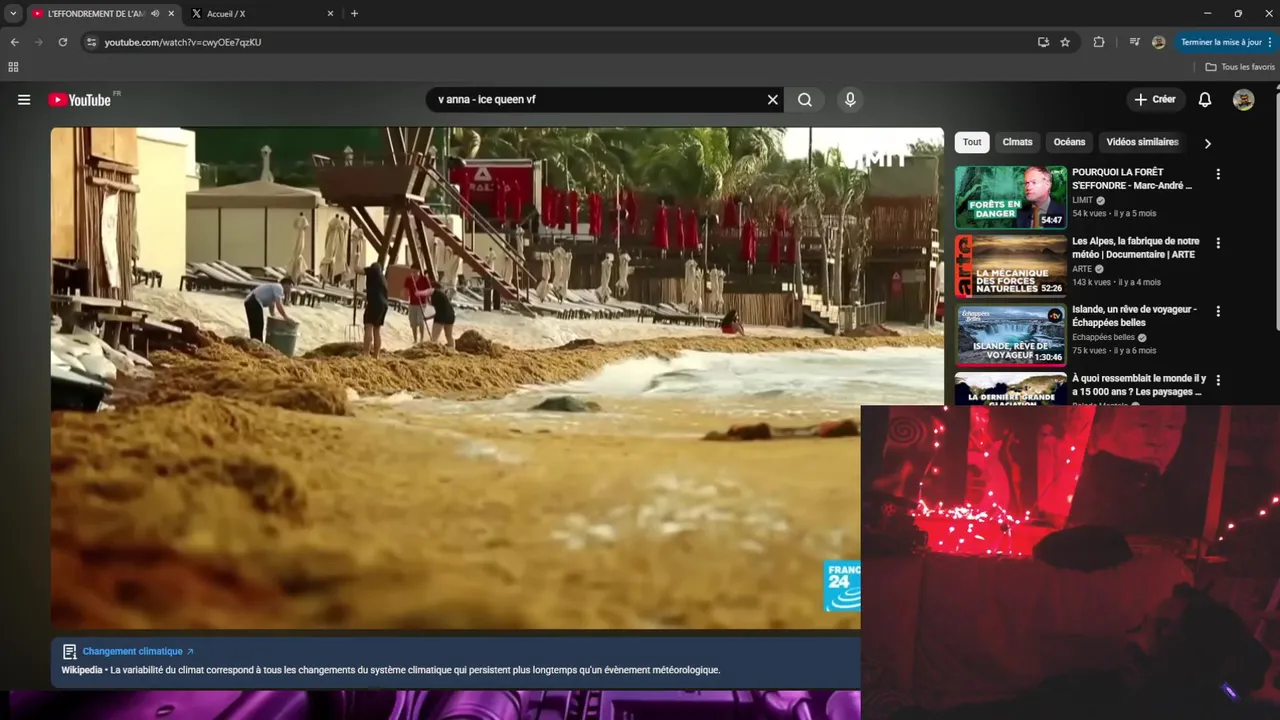This screenshot has width=1280, height=720.
Task: Open POURQUOI LA FORÊT S'EFFONDRE video title
Action: (x=1132, y=179)
